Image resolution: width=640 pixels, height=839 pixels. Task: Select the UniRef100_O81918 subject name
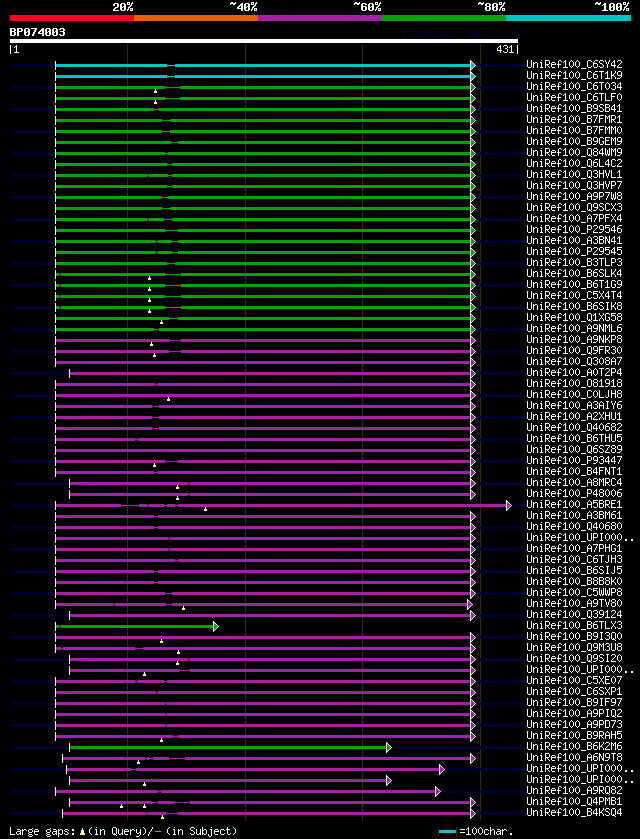pos(574,383)
